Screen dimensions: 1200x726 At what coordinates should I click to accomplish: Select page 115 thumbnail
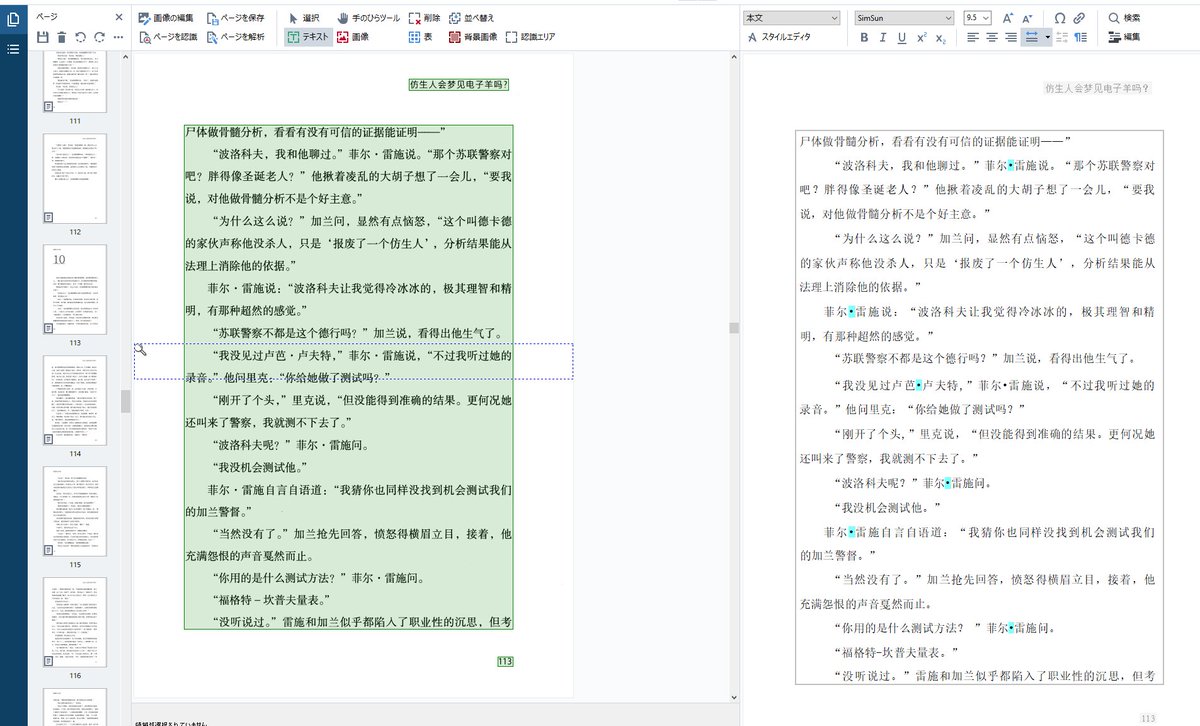(x=75, y=511)
